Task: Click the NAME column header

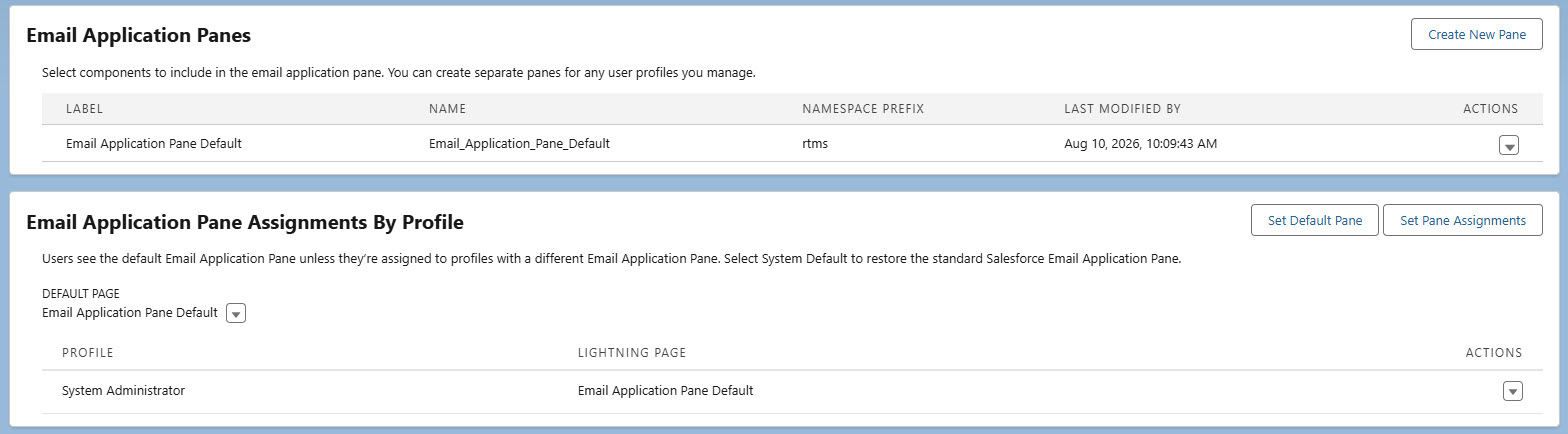Action: coord(448,108)
